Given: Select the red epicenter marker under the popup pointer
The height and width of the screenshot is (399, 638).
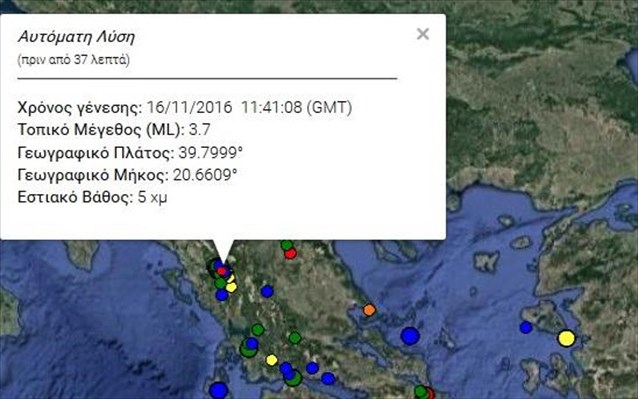Looking at the screenshot, I should (x=221, y=271).
